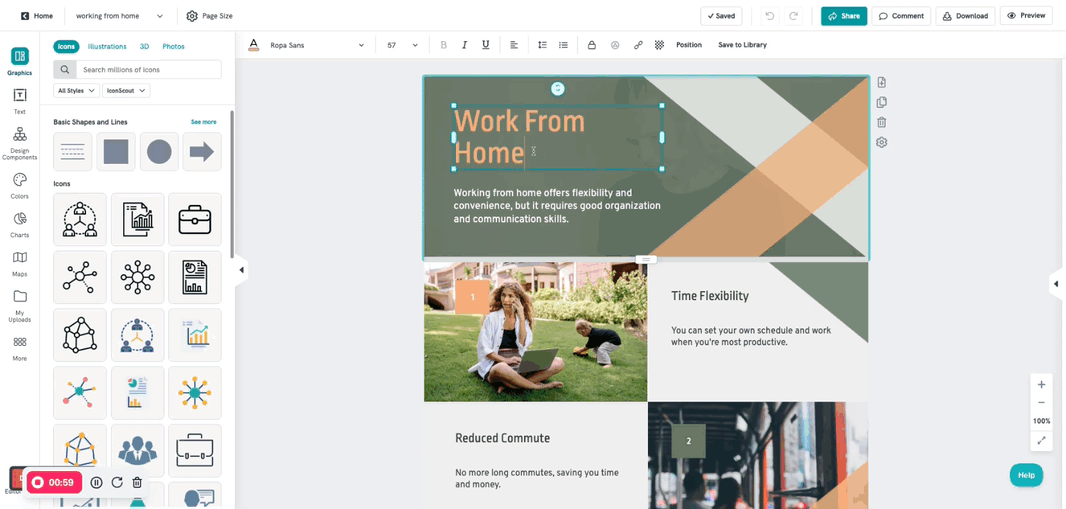This screenshot has height=509, width=1066.
Task: Insert the square basic shape
Action: pyautogui.click(x=116, y=152)
